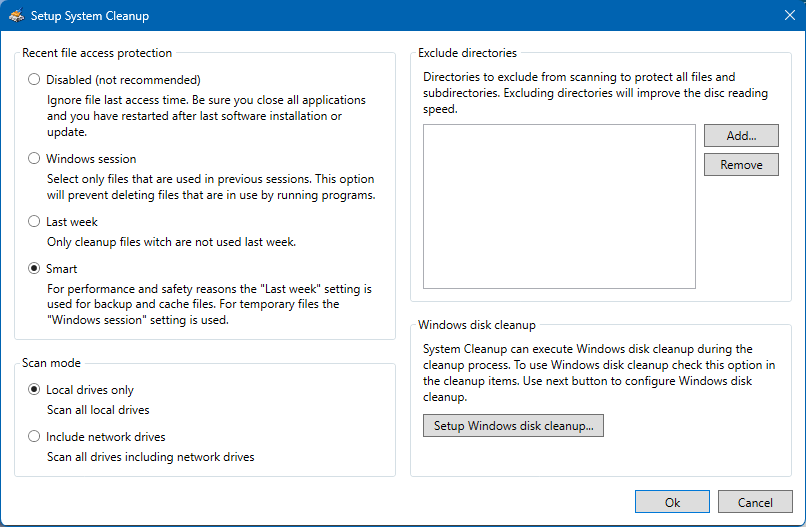This screenshot has height=527, width=806.
Task: Click the 'Scan all local drives' description text
Action: pyautogui.click(x=98, y=410)
